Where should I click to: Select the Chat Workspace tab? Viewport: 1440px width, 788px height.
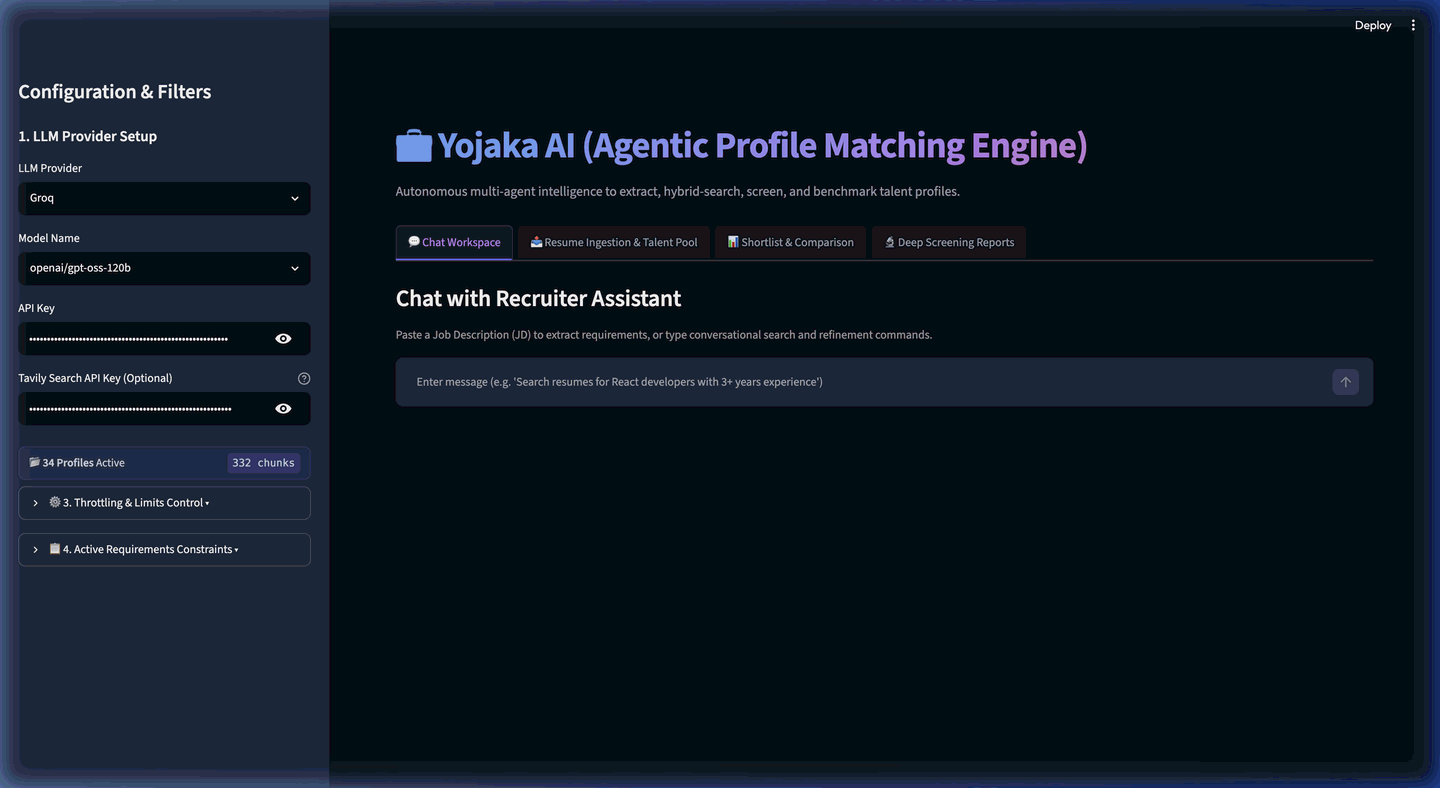pyautogui.click(x=454, y=242)
